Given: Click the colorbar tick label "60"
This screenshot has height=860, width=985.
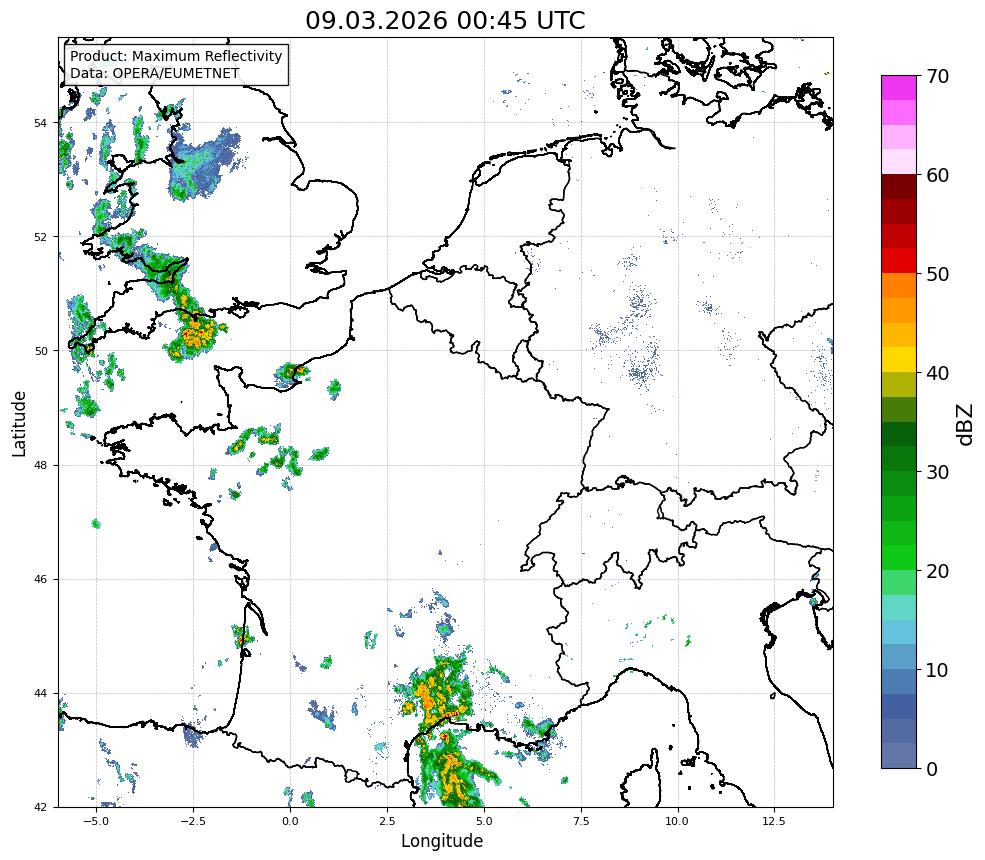Looking at the screenshot, I should coord(937,175).
